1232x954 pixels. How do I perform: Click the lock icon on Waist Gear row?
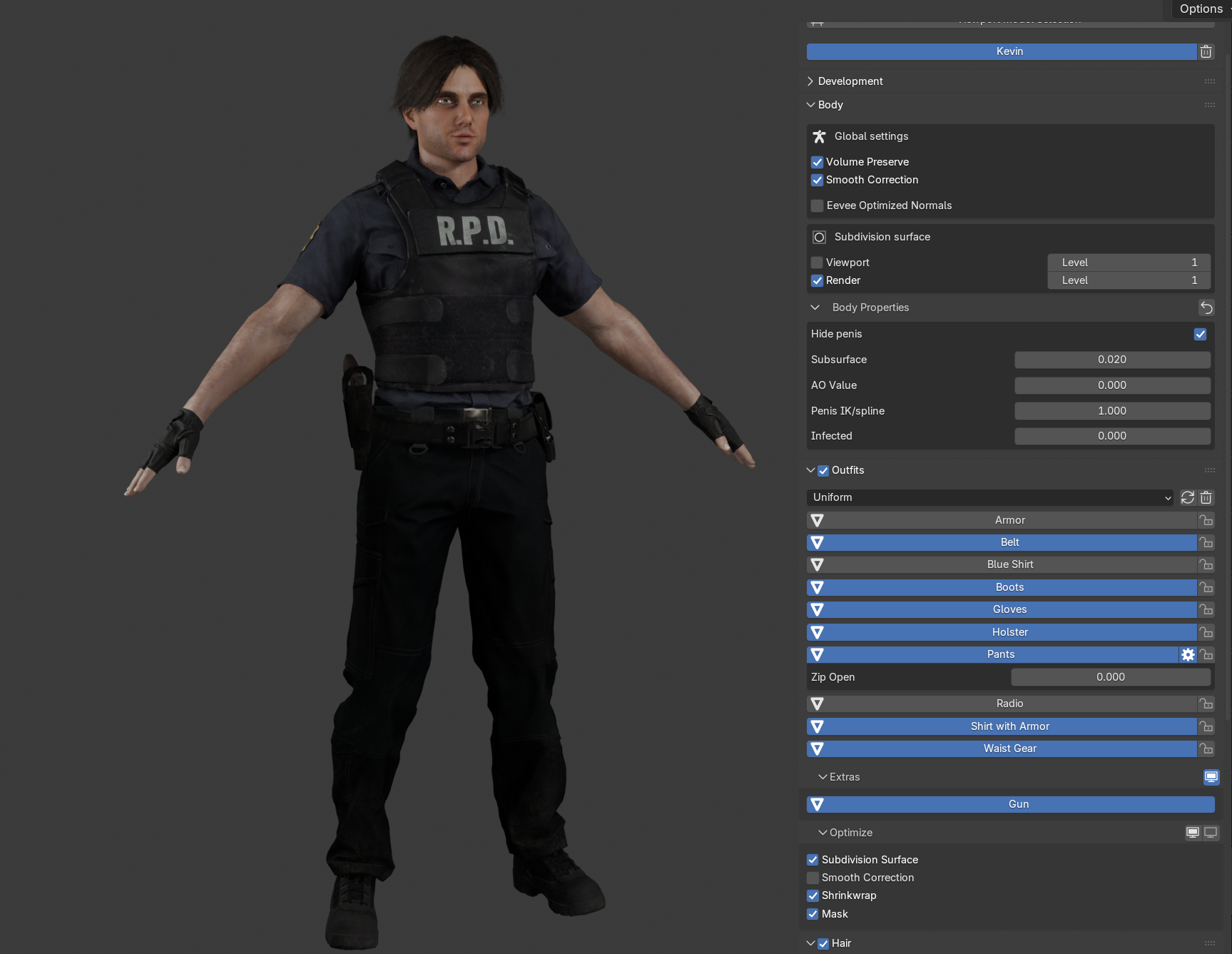coord(1206,749)
